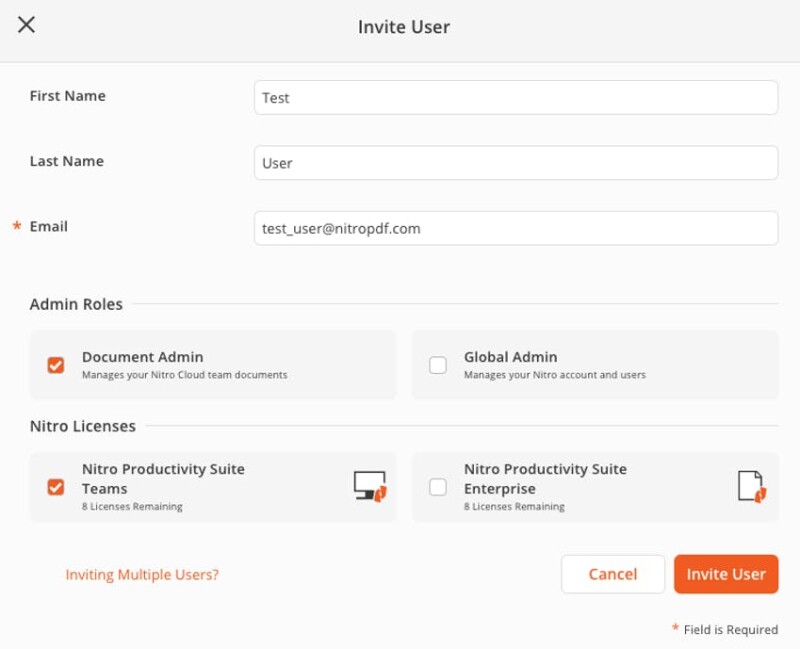Screen dimensions: 800x649
Task: Uncheck the Document Admin role checkbox
Action: click(56, 365)
